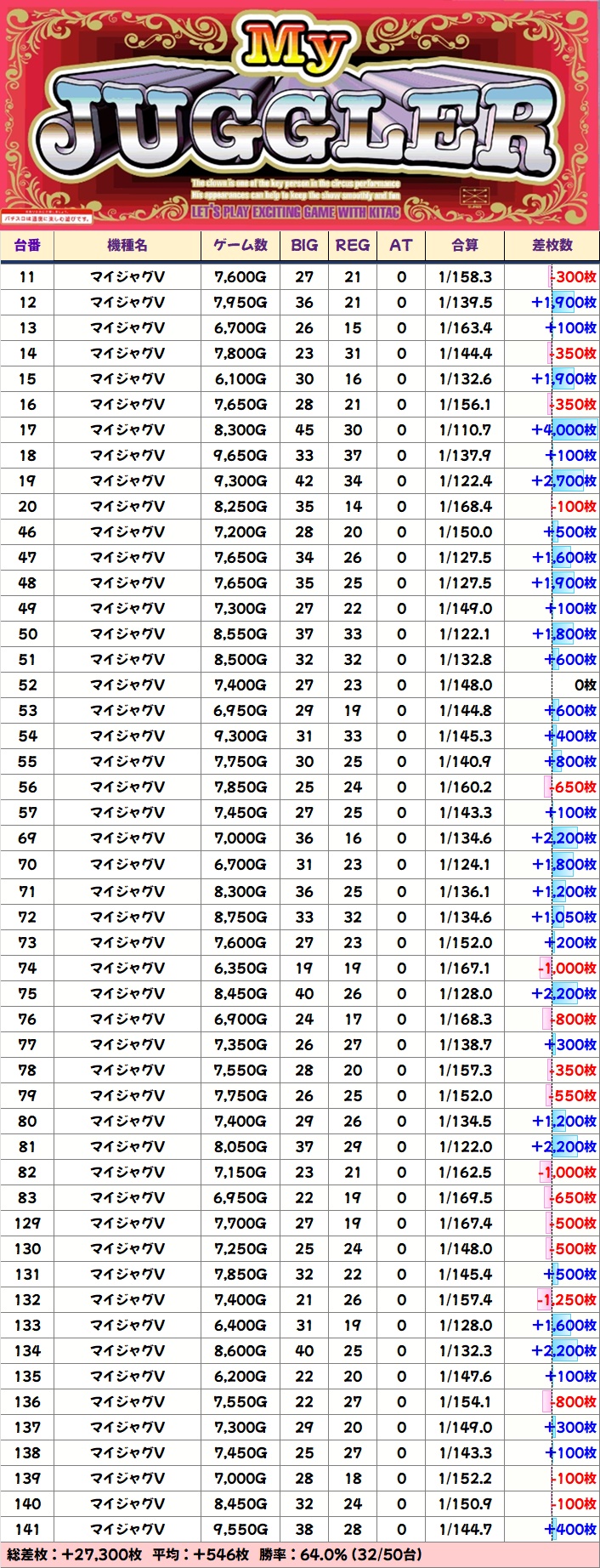Select machine number 83 cell
Viewport: 600px width, 1568px height.
[x=27, y=1197]
